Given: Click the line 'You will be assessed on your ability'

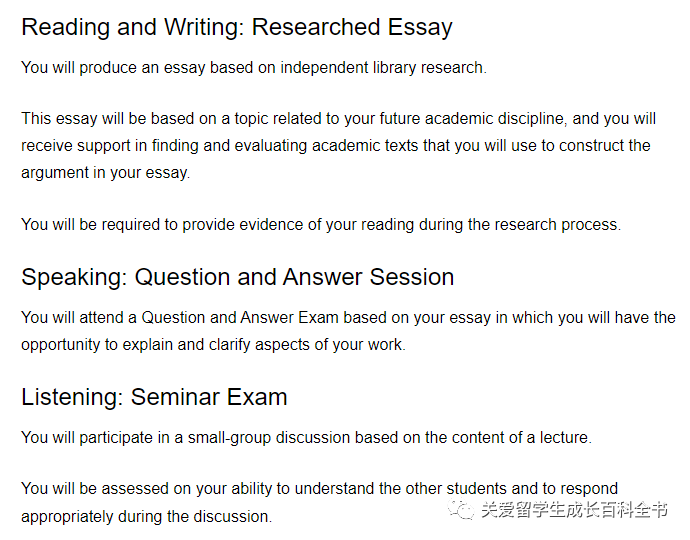Looking at the screenshot, I should (x=319, y=489).
